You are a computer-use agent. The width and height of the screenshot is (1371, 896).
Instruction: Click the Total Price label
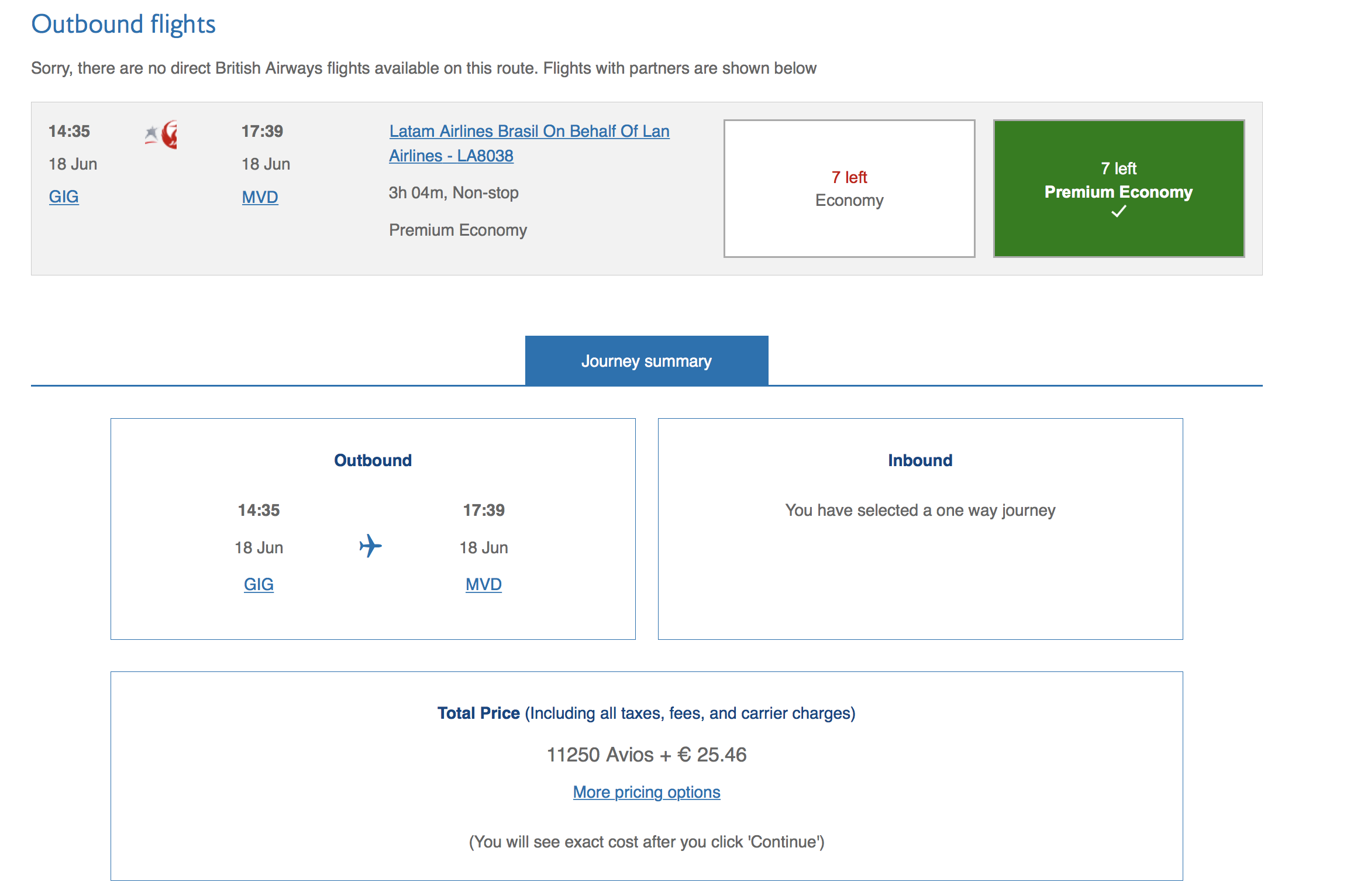pyautogui.click(x=478, y=713)
